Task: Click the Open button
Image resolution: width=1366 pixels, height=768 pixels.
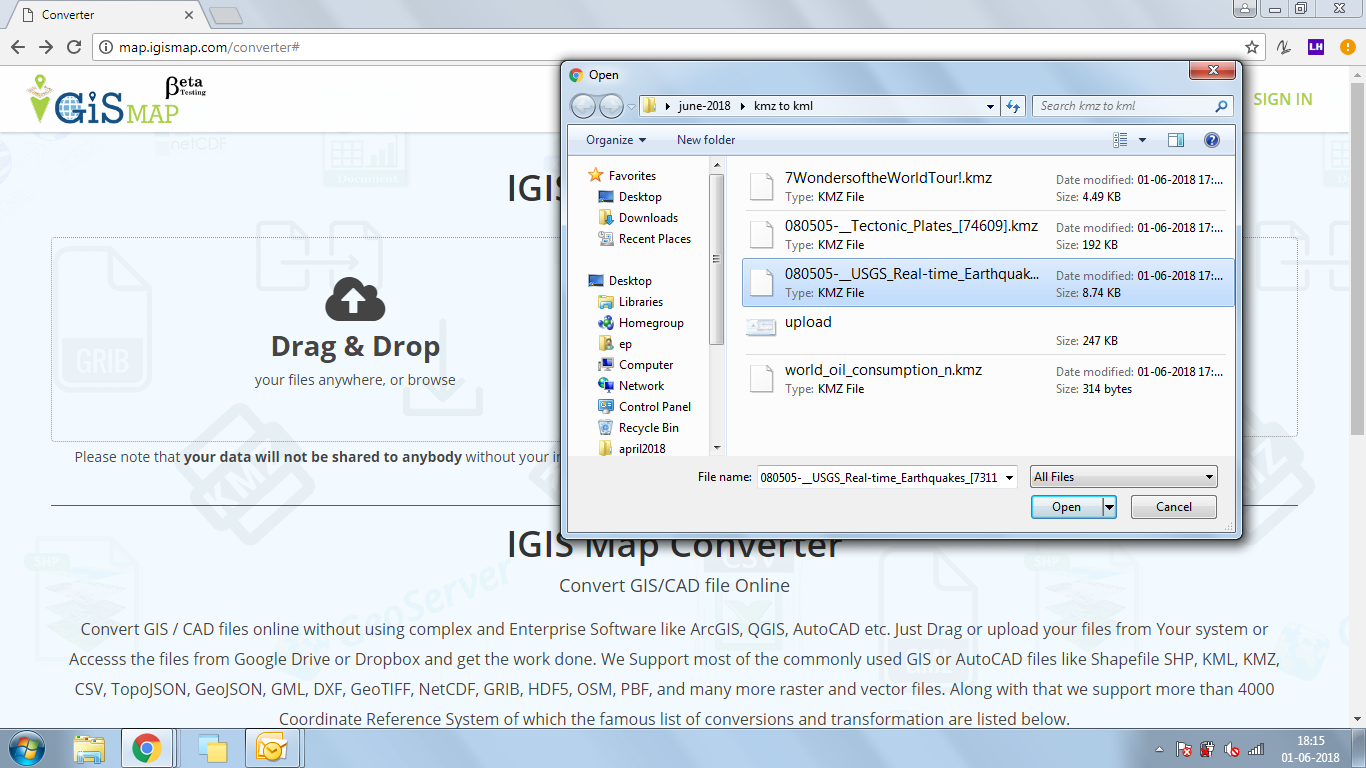Action: 1066,507
